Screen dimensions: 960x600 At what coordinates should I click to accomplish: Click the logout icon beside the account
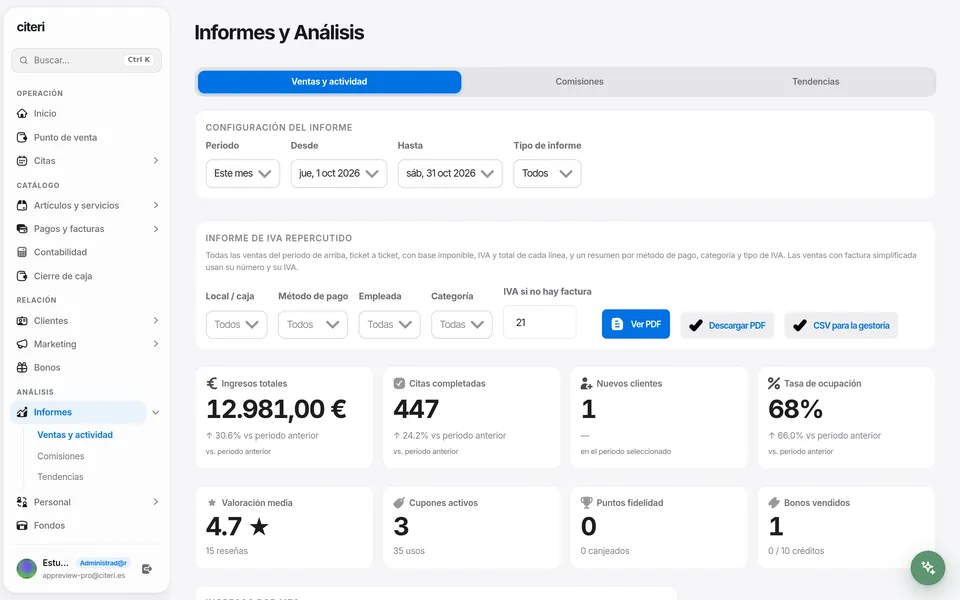coord(147,569)
